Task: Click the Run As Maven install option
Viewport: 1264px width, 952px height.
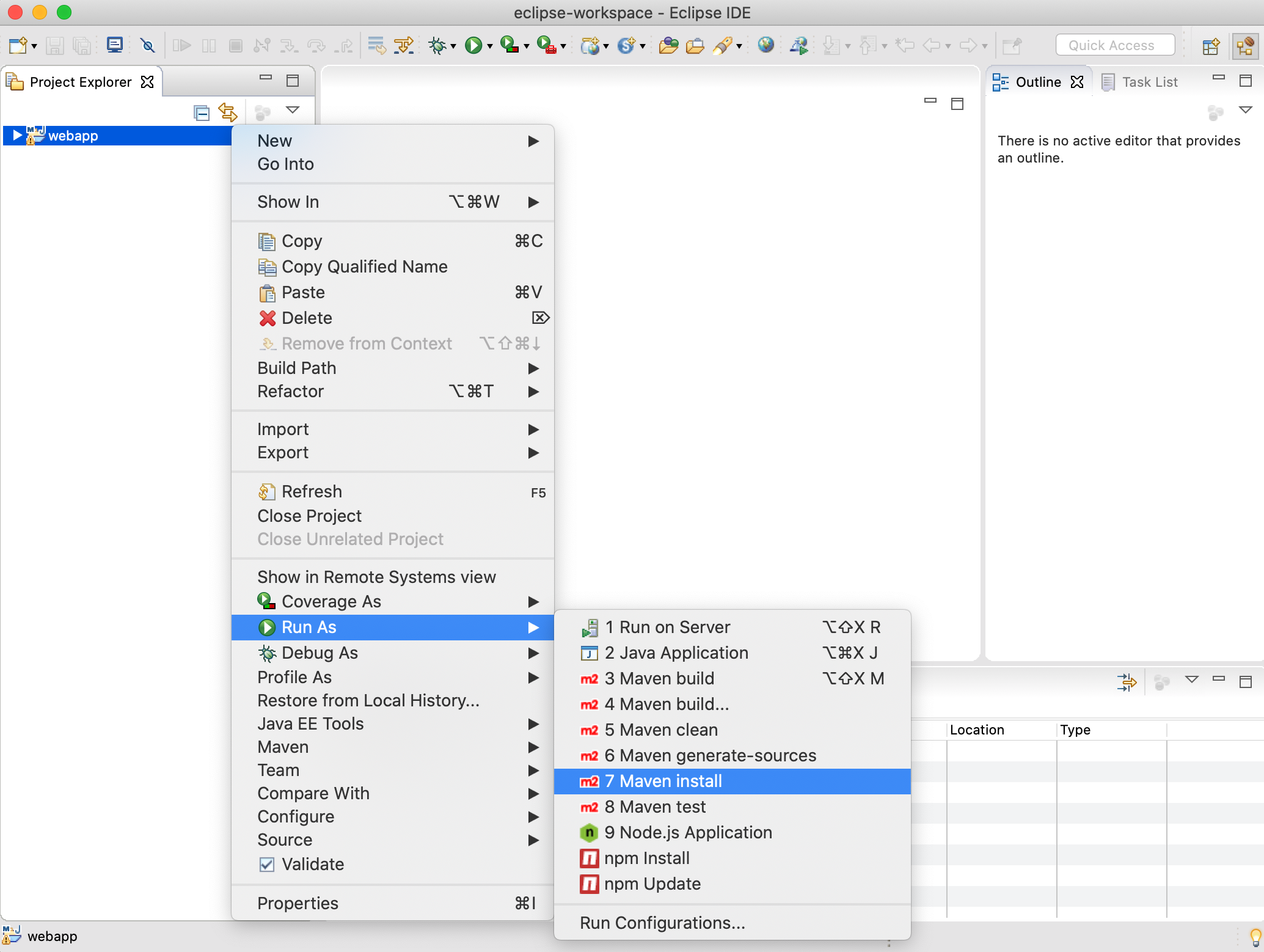Action: 735,781
